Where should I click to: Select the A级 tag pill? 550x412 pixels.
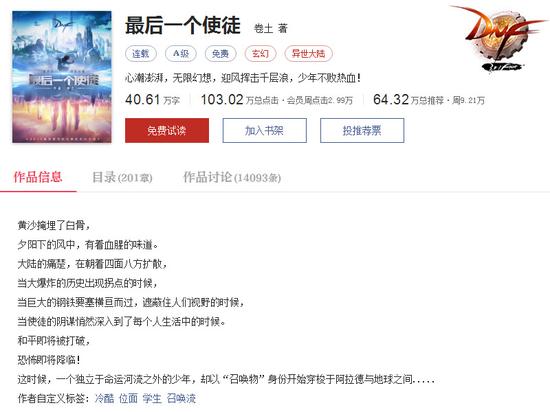(x=181, y=54)
